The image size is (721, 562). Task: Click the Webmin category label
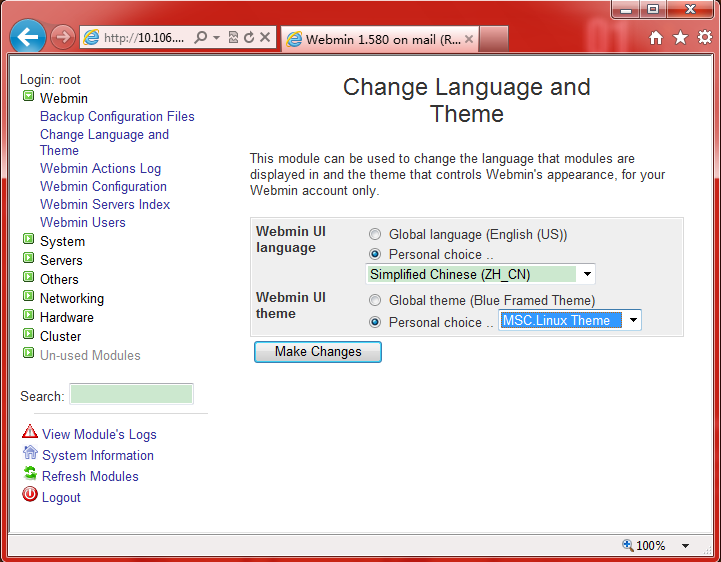pos(64,98)
